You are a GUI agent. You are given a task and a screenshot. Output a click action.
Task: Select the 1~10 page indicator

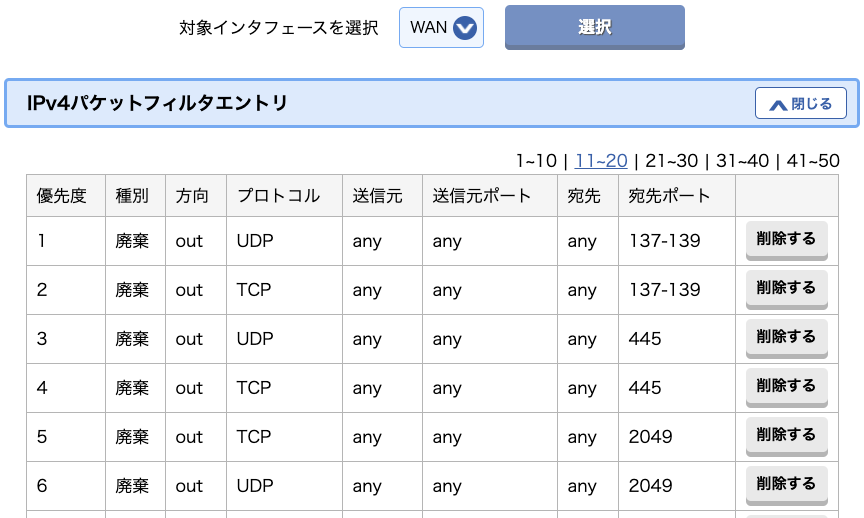click(x=535, y=161)
